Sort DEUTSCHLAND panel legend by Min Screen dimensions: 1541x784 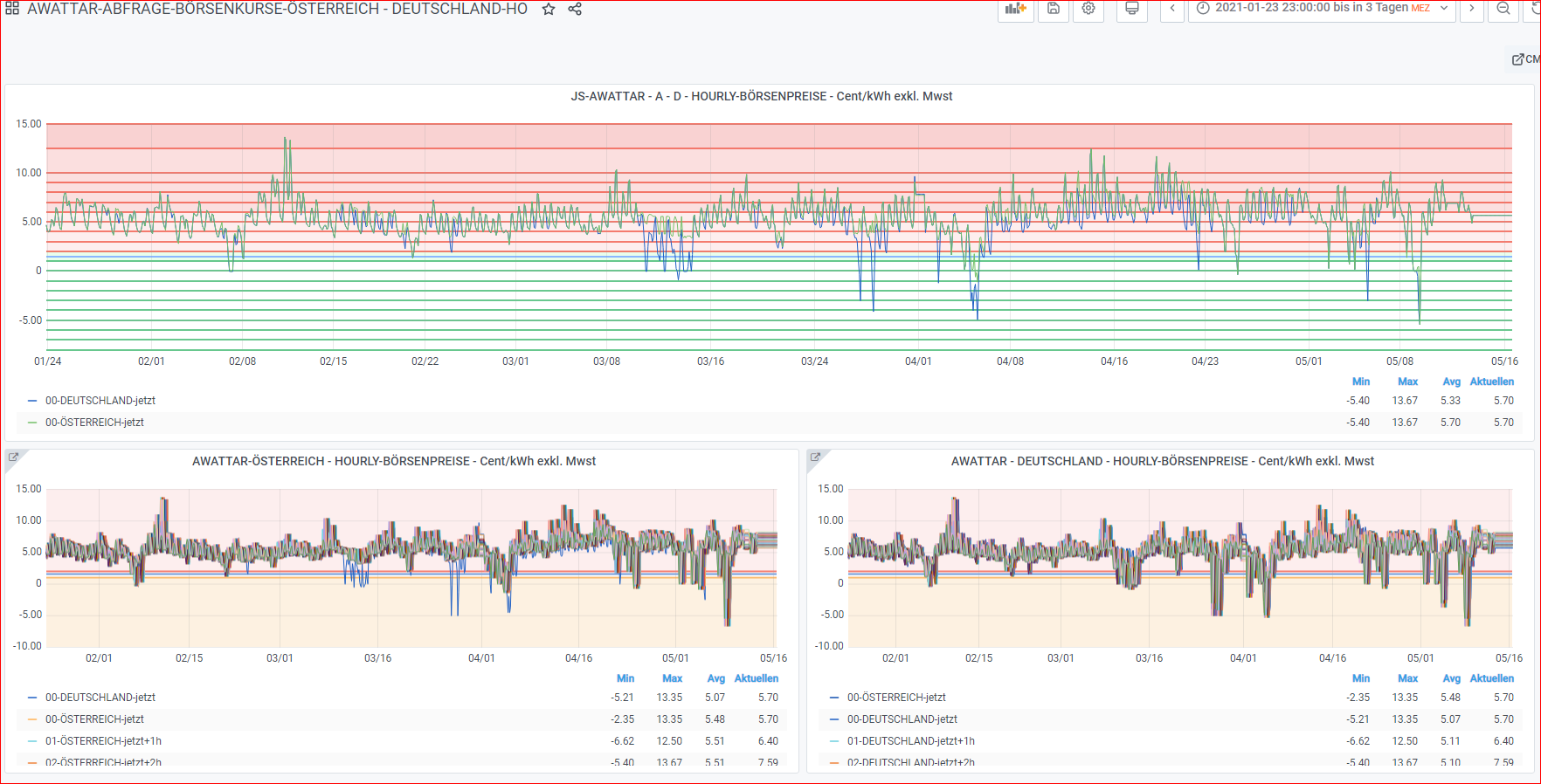pos(1361,678)
